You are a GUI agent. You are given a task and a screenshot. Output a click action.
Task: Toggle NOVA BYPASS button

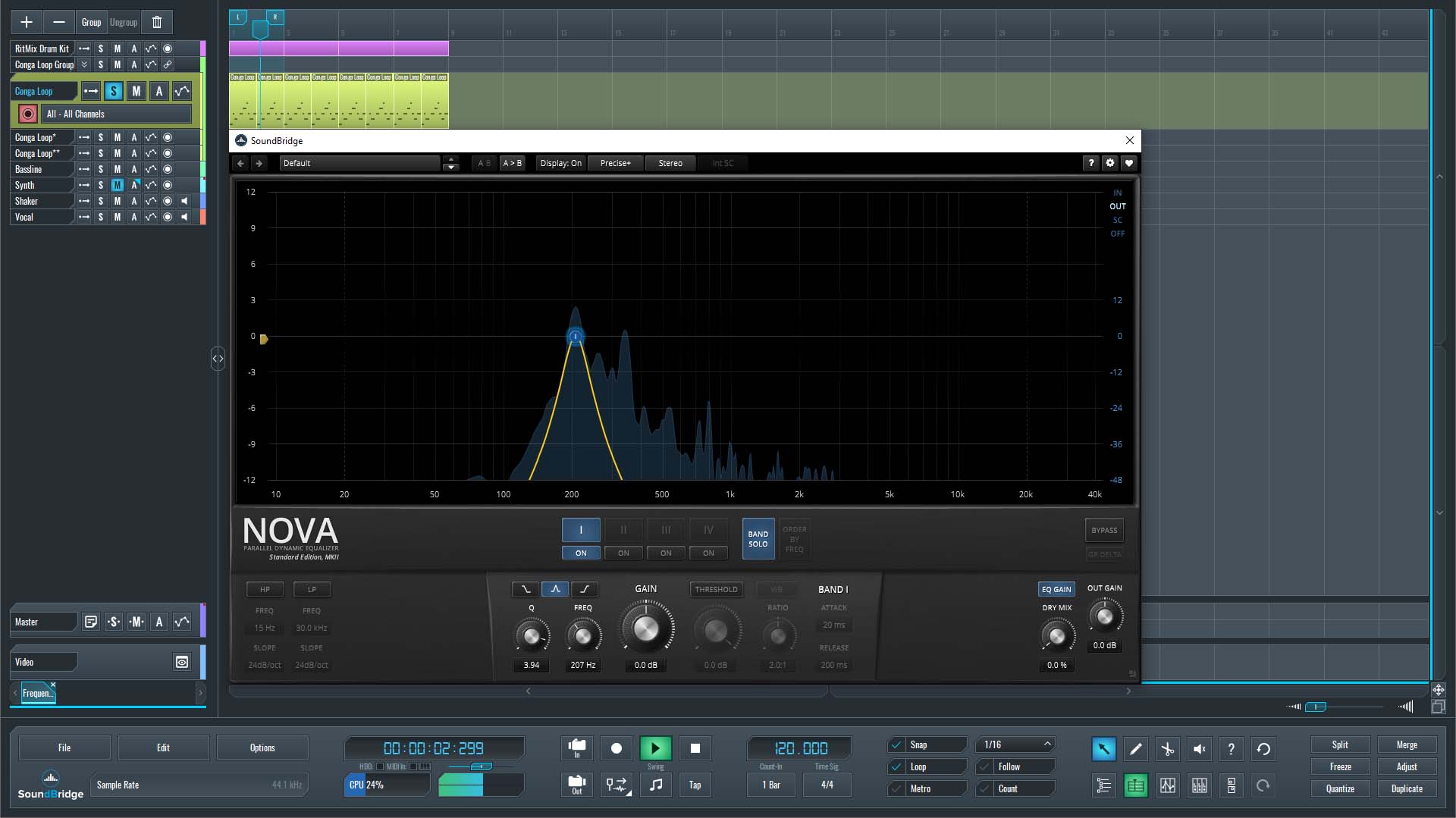pos(1104,530)
